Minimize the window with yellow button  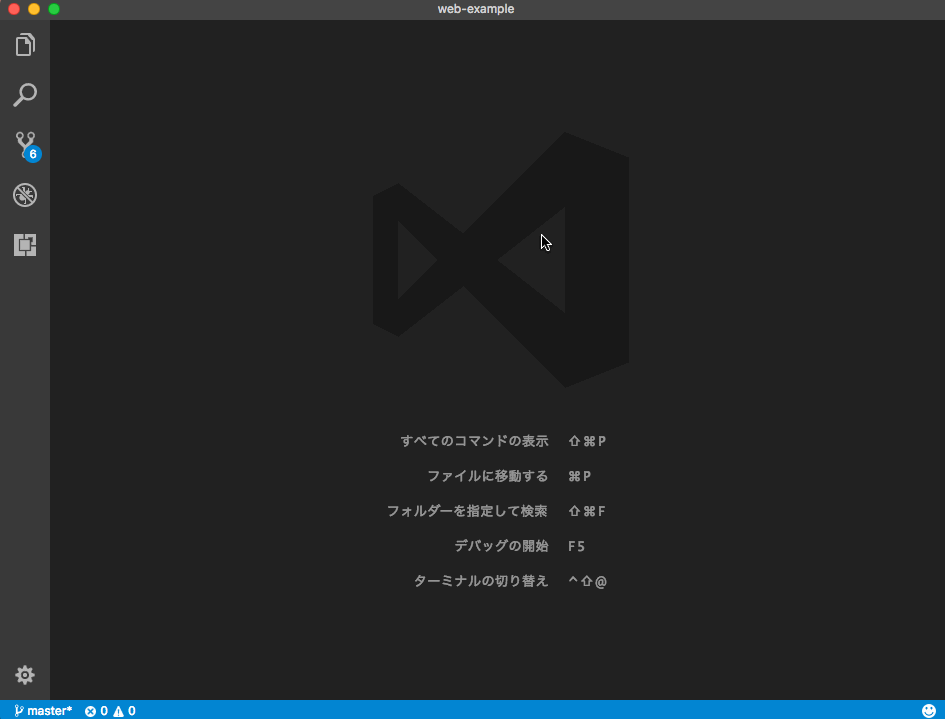coord(34,9)
